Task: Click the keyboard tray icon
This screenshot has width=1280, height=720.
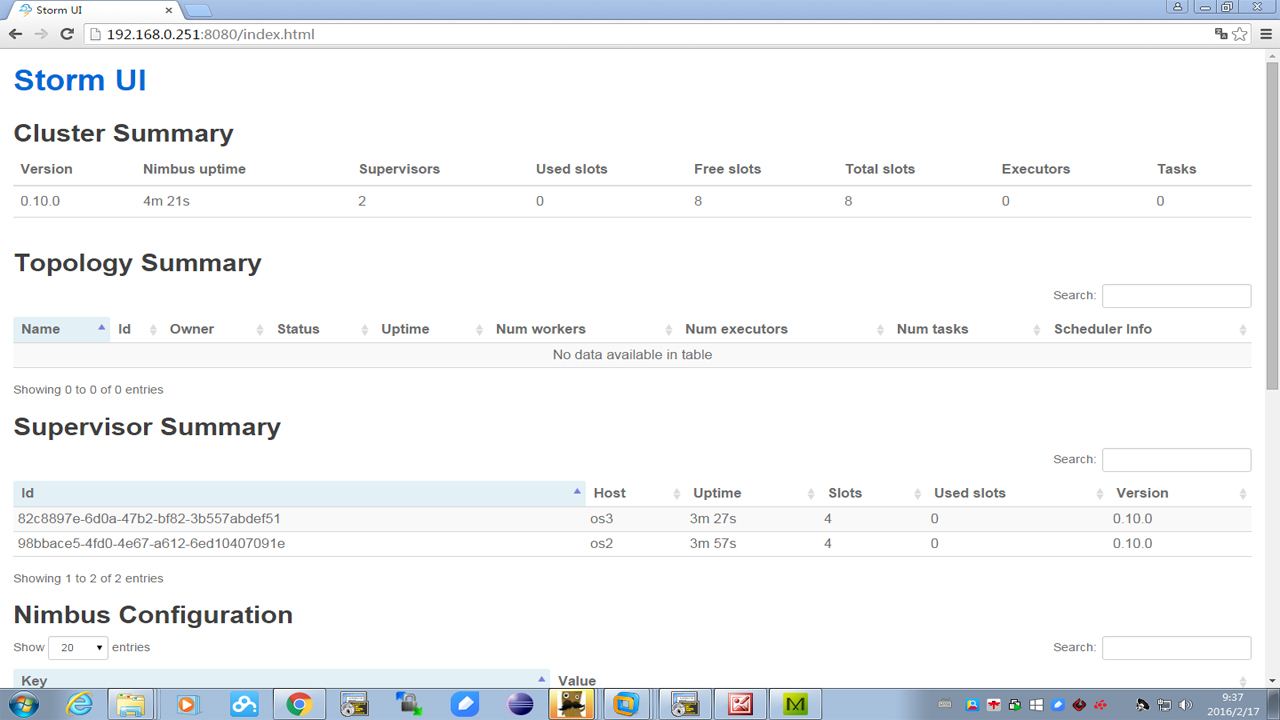Action: point(945,705)
